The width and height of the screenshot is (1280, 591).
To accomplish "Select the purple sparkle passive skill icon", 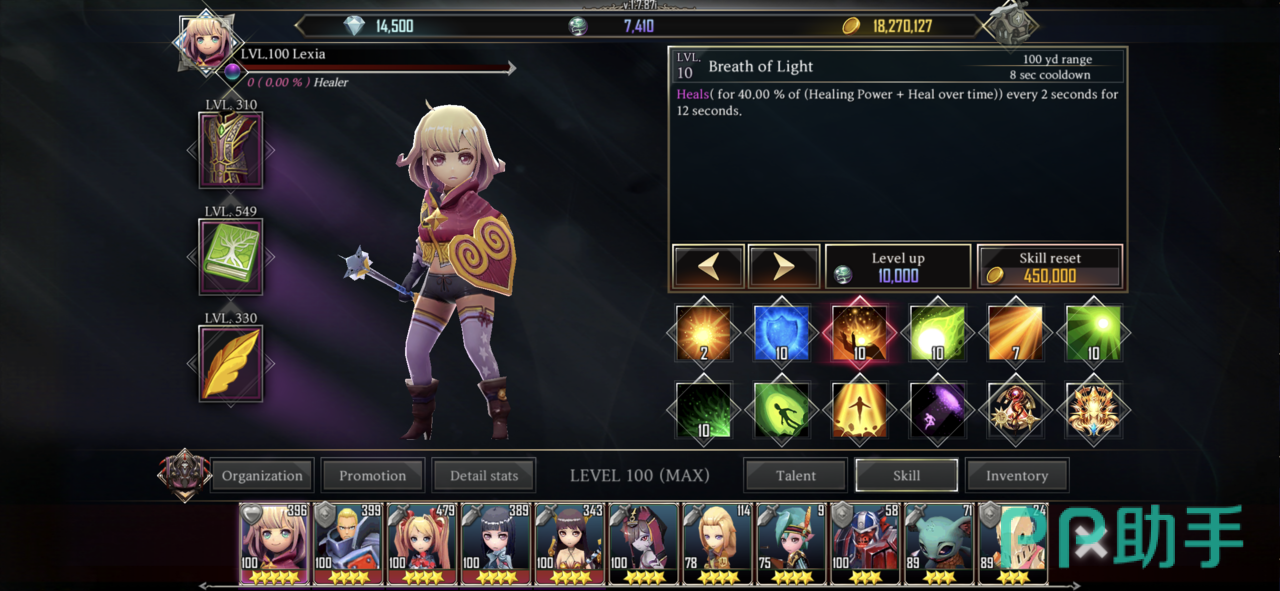I will tap(937, 411).
